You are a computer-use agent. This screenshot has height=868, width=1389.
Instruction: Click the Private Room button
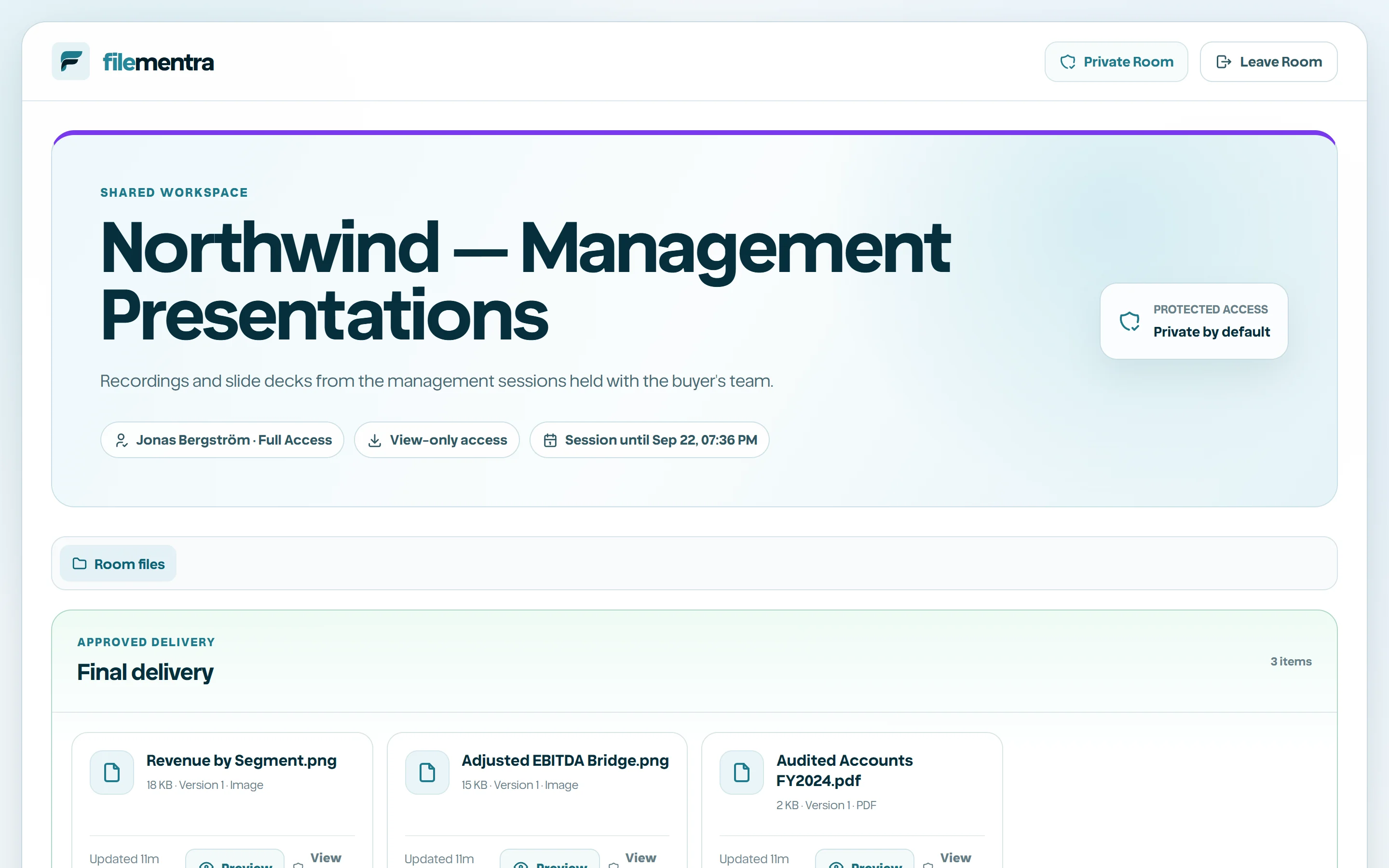(x=1116, y=61)
